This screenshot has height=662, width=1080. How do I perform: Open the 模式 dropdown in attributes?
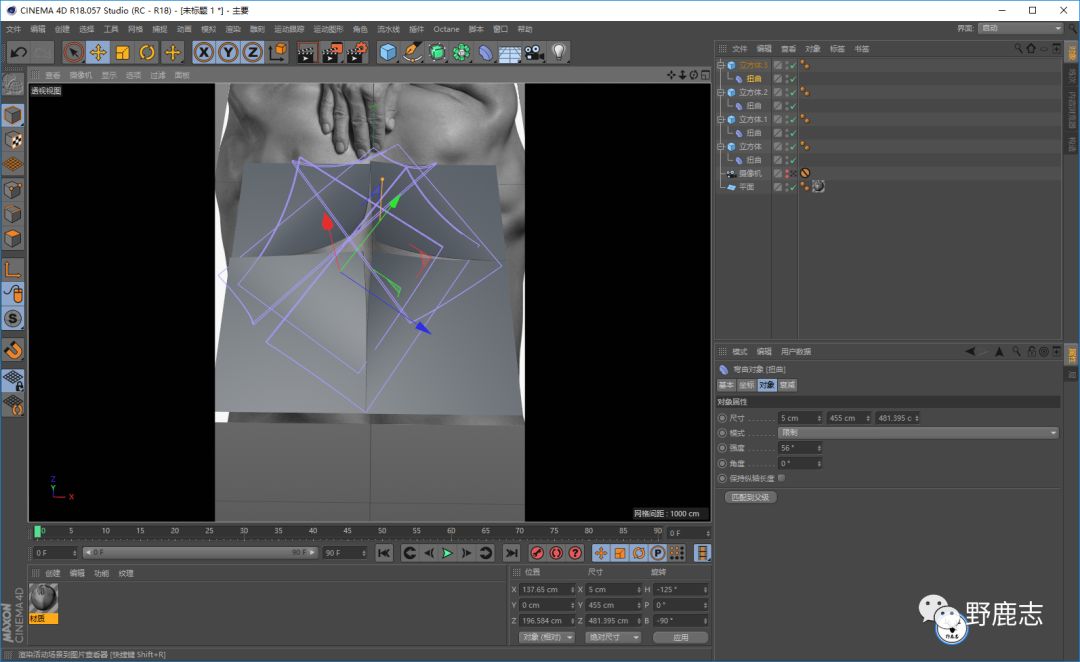point(917,433)
